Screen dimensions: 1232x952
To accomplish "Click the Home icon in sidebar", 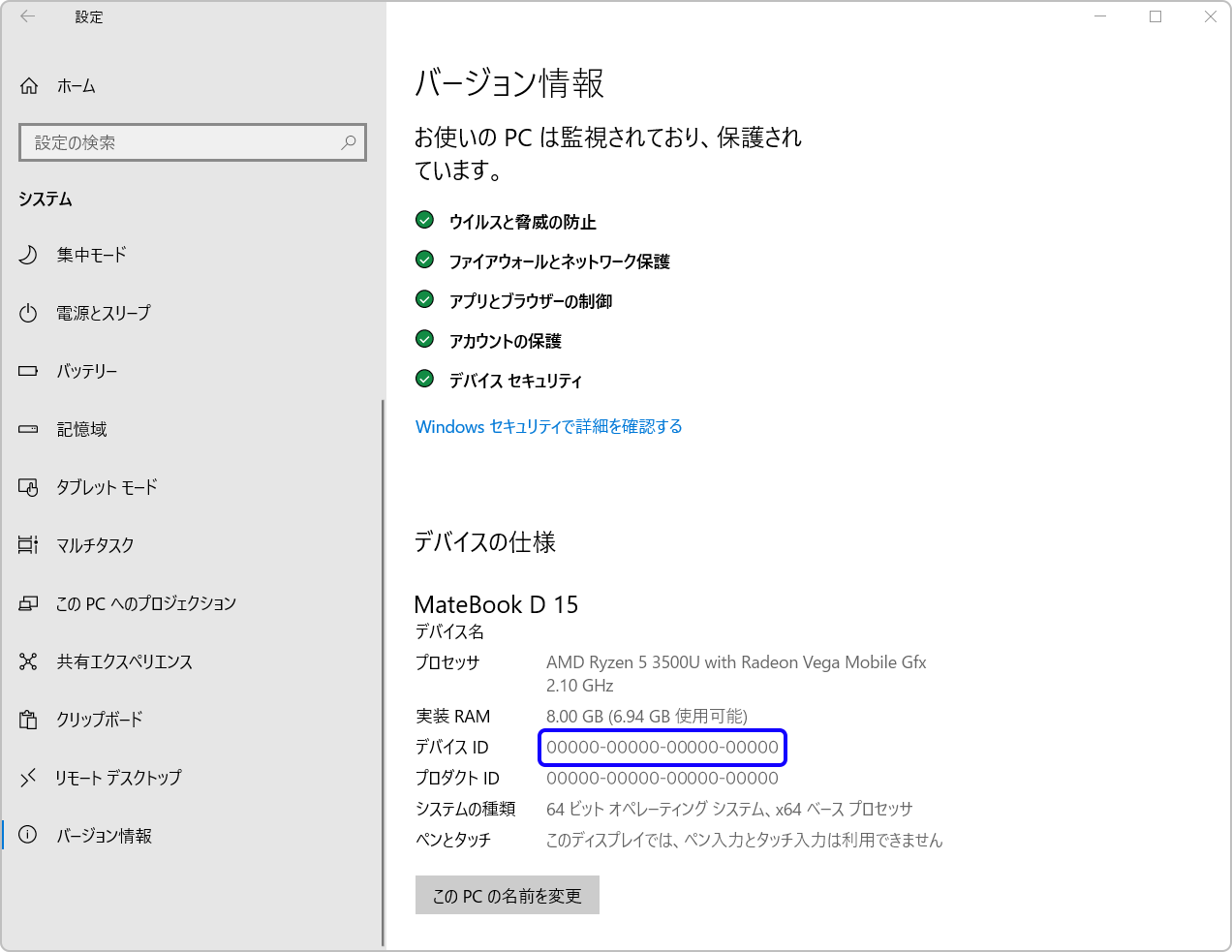I will (29, 86).
